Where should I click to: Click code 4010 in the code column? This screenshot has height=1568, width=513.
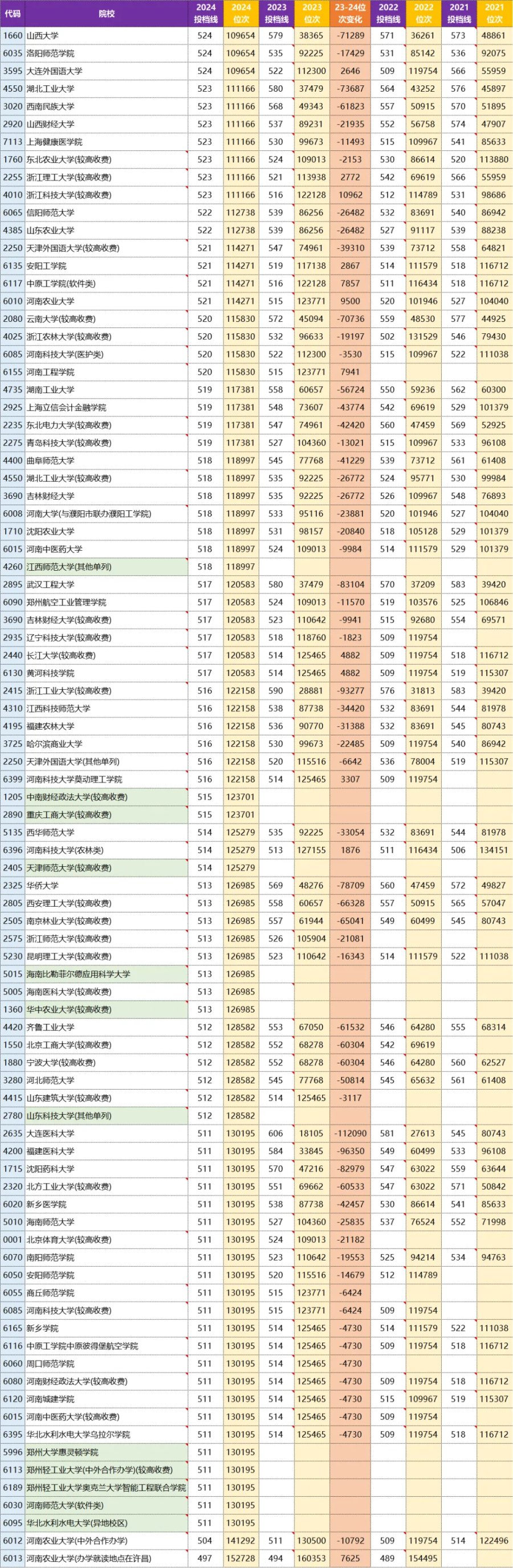[12, 195]
